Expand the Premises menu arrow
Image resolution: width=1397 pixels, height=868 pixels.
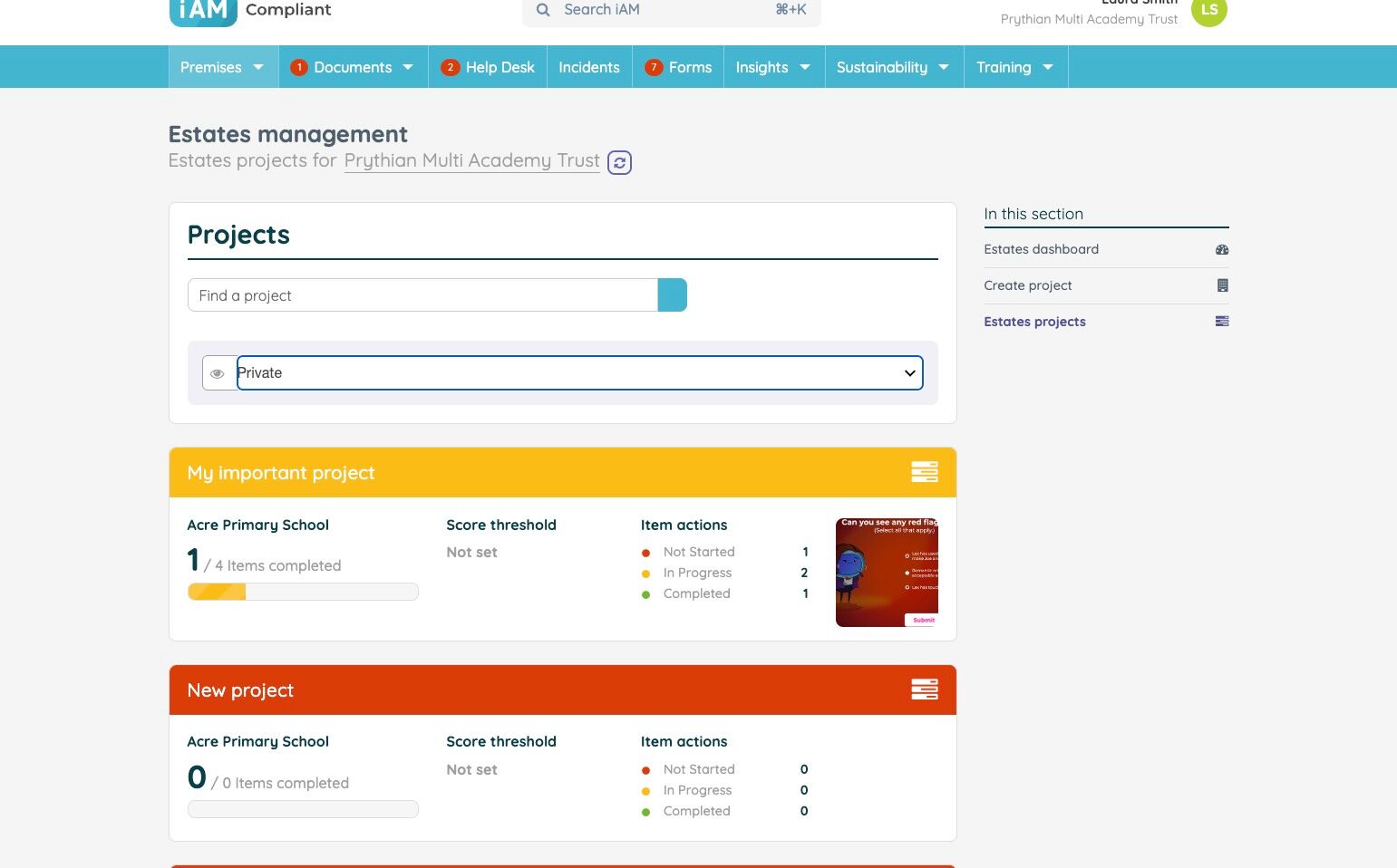(258, 67)
